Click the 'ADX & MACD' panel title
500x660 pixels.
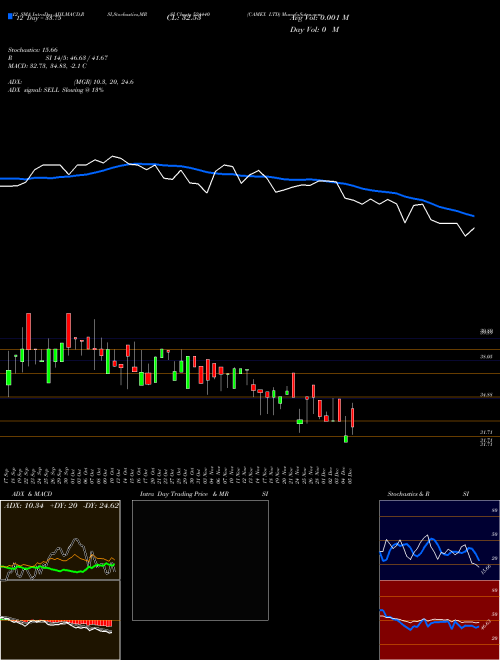32,494
